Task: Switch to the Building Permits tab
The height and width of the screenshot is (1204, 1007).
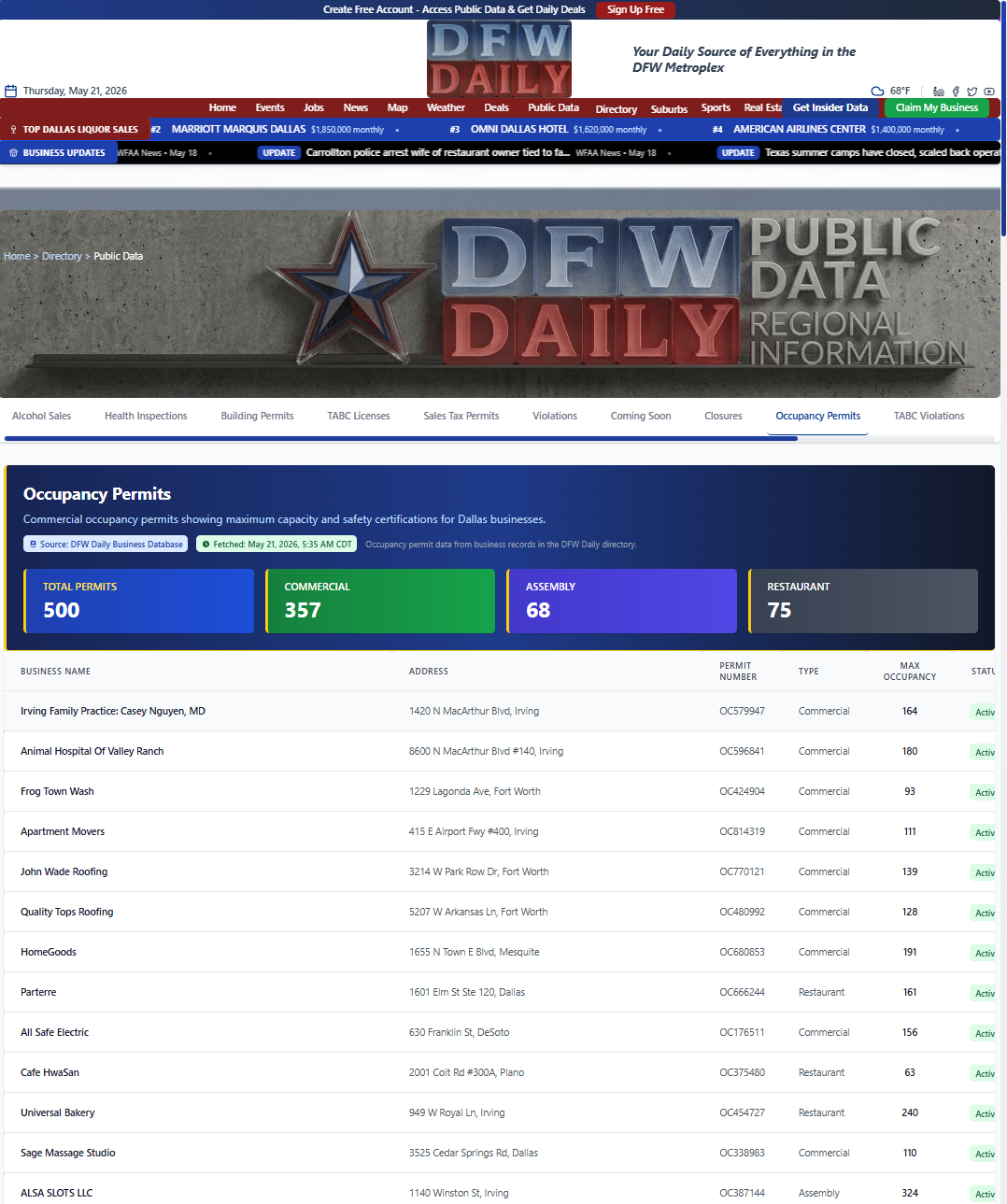Action: tap(257, 416)
